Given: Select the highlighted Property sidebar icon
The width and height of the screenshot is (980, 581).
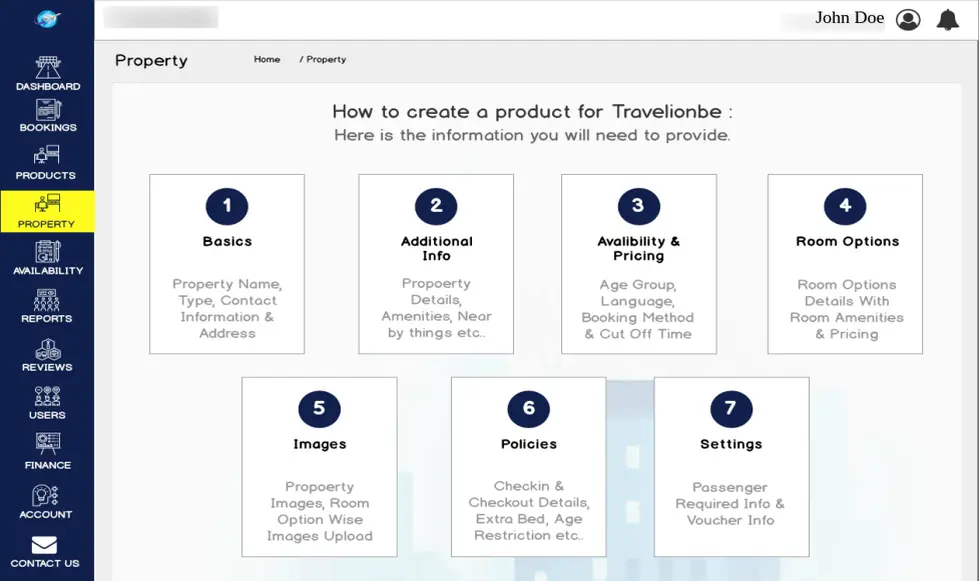Looking at the screenshot, I should (x=47, y=204).
